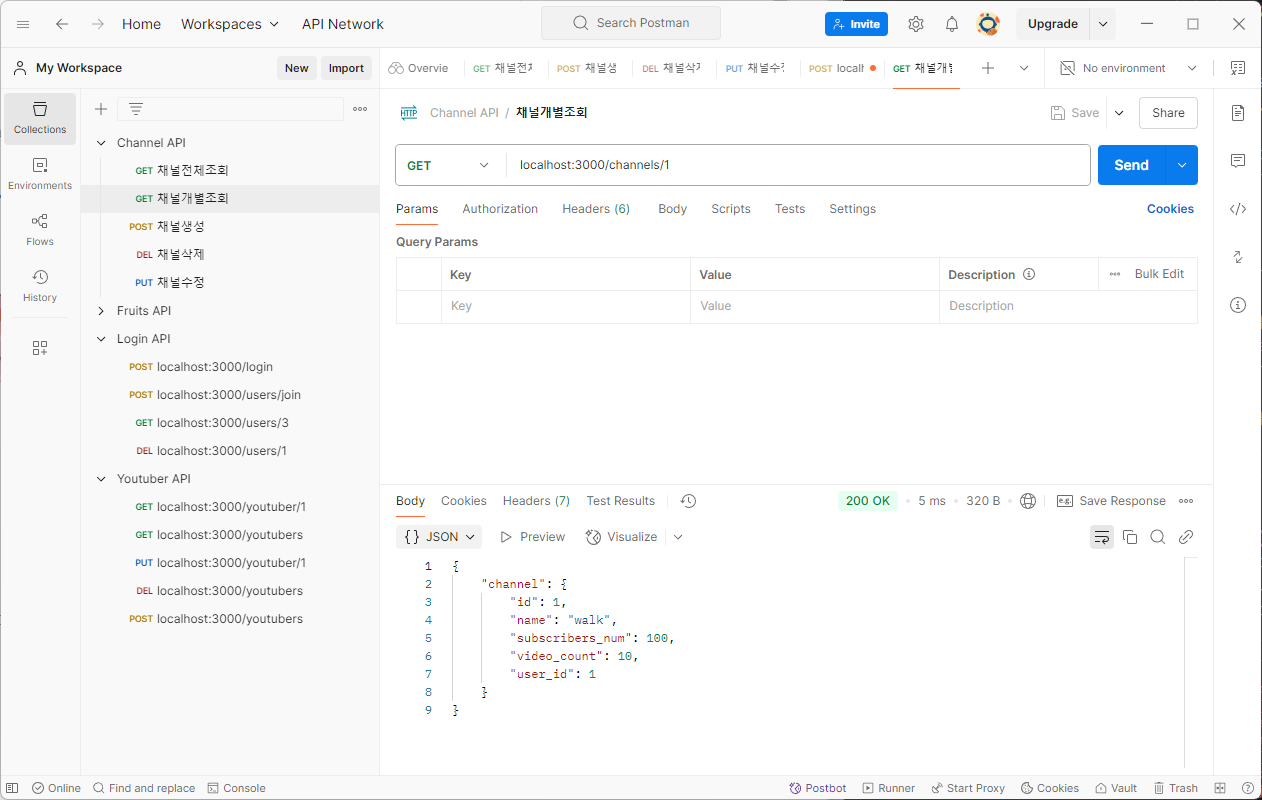Open the workspace panel icon at top right
The image size is (1262, 800).
[x=1238, y=68]
